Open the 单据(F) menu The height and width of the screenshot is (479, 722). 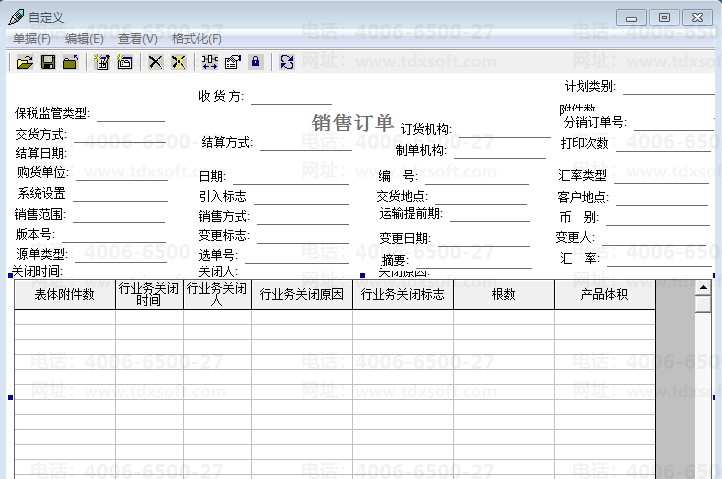point(32,39)
